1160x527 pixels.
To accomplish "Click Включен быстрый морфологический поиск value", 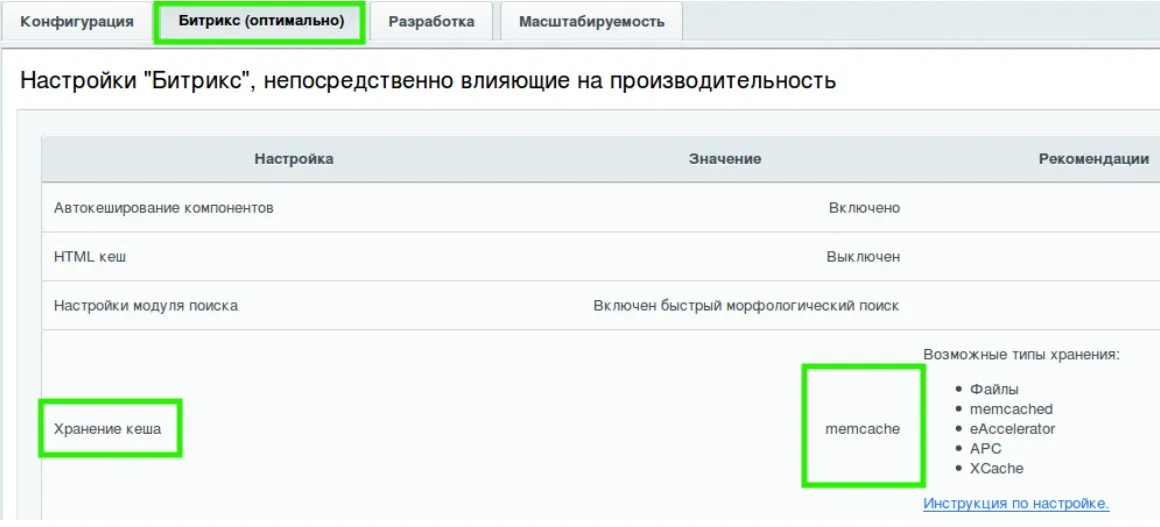I will [x=746, y=306].
